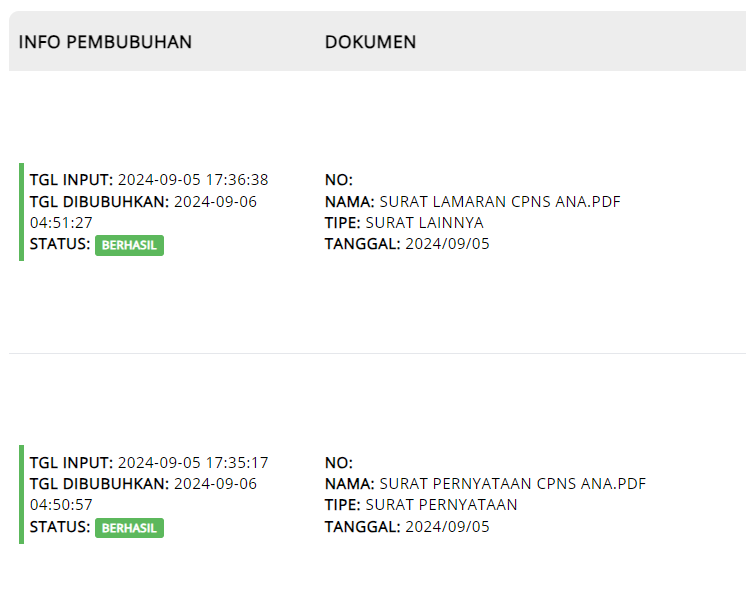Click NO field in Surat Pernyataan row

click(339, 462)
